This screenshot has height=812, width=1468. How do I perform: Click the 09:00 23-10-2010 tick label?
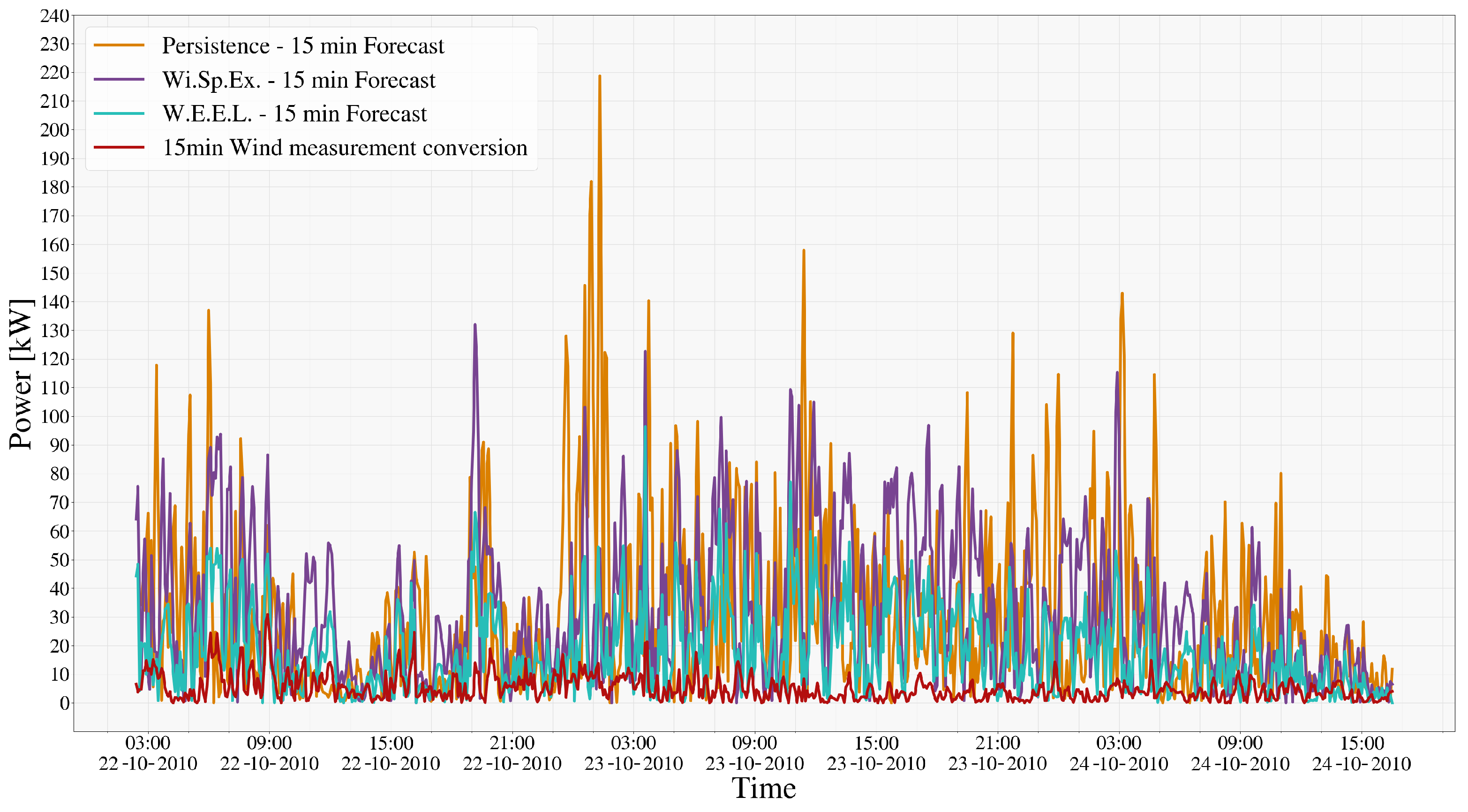point(754,753)
